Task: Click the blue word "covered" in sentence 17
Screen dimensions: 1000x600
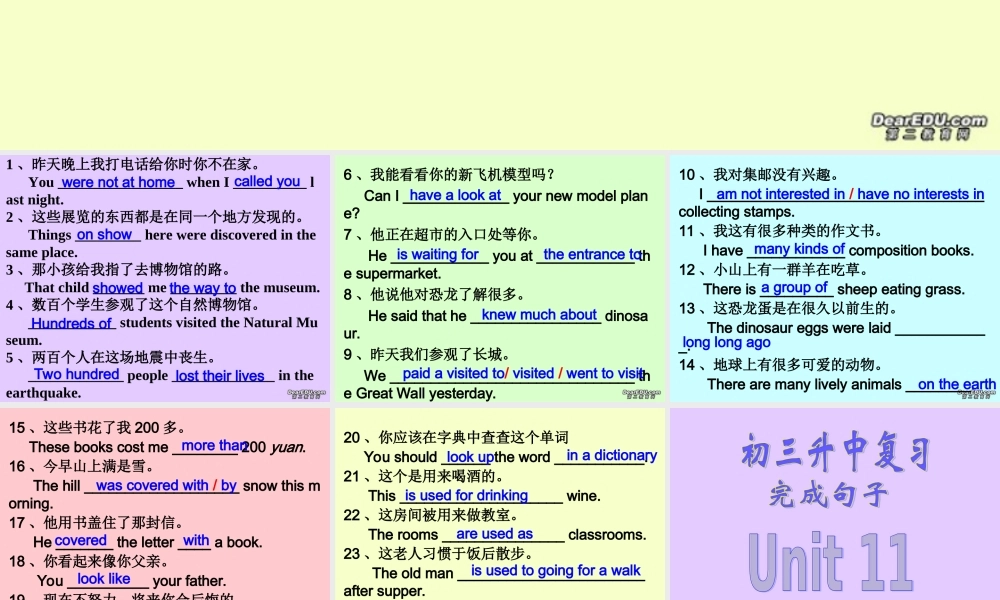Action: coord(80,541)
